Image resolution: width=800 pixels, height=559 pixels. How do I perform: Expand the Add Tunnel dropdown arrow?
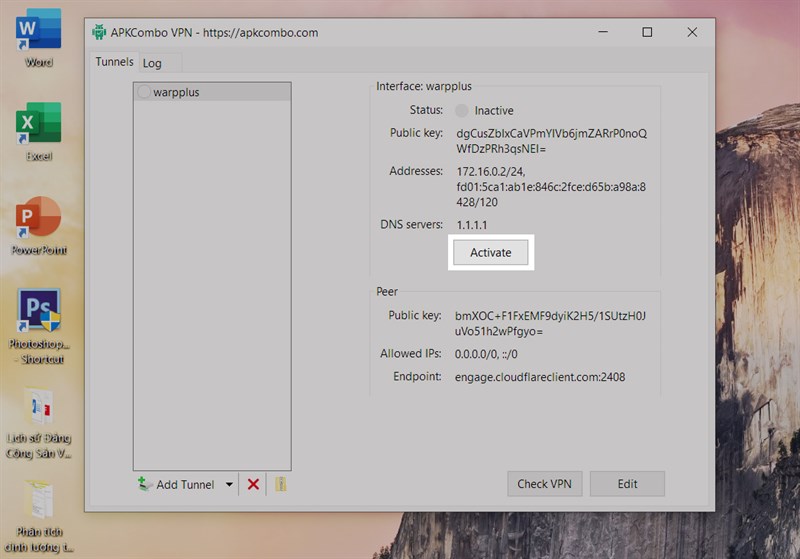(x=229, y=484)
